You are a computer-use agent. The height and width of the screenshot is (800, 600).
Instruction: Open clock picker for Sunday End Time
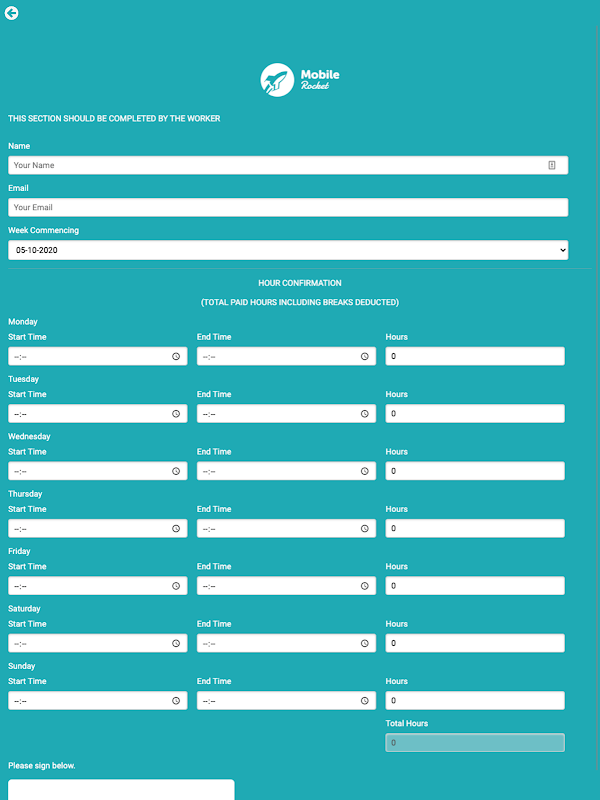[365, 701]
